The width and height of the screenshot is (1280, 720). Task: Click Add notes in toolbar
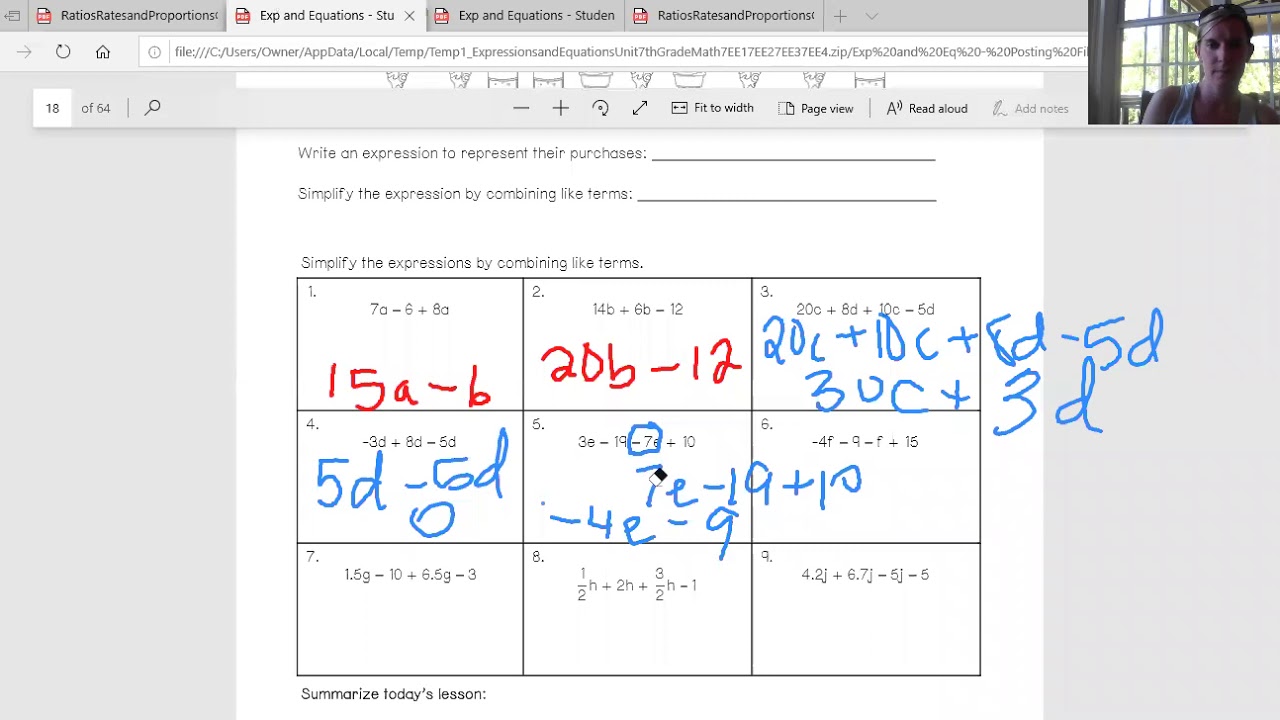(x=1030, y=108)
